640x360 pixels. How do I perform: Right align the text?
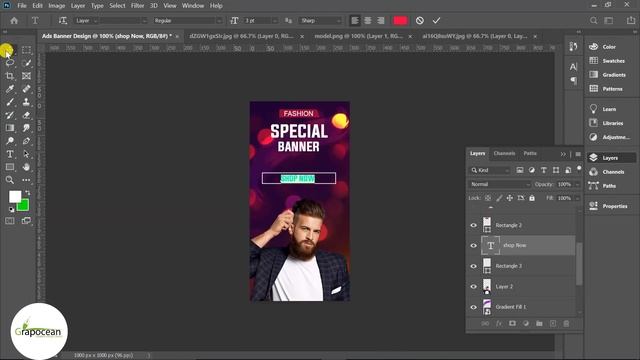(381, 20)
